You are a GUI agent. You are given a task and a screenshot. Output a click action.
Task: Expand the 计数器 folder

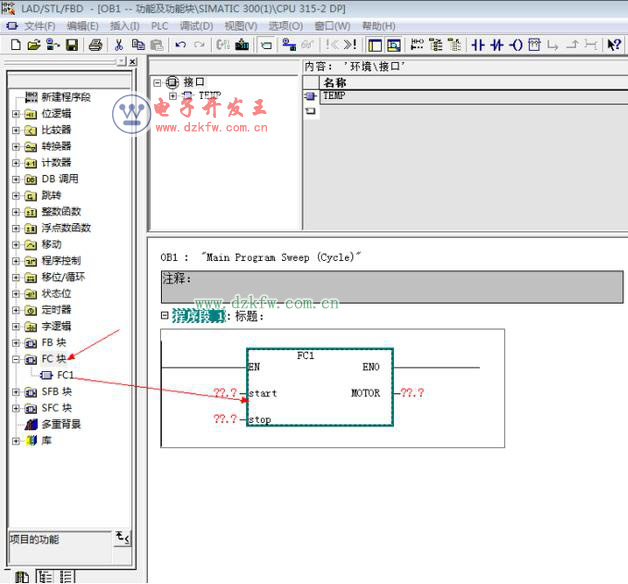pyautogui.click(x=16, y=163)
